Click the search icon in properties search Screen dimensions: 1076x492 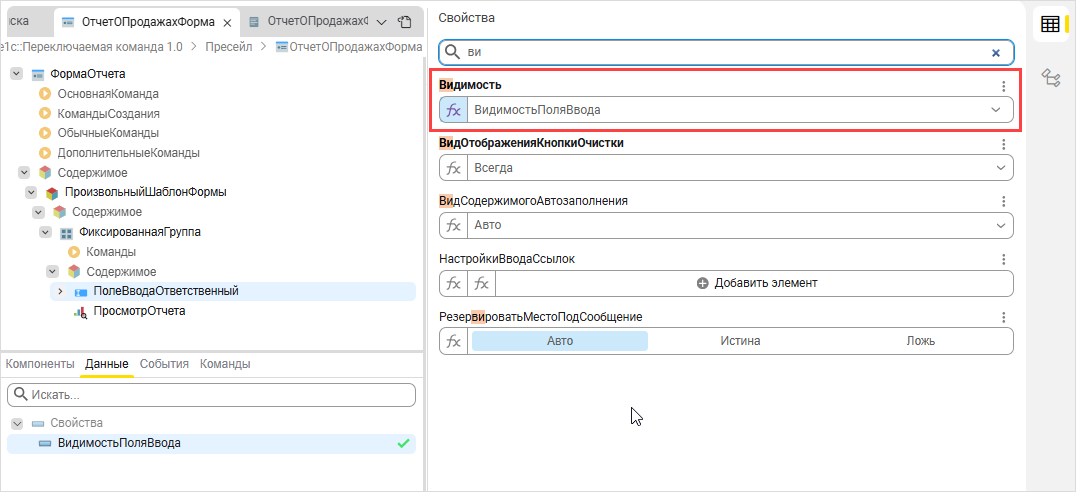[452, 52]
